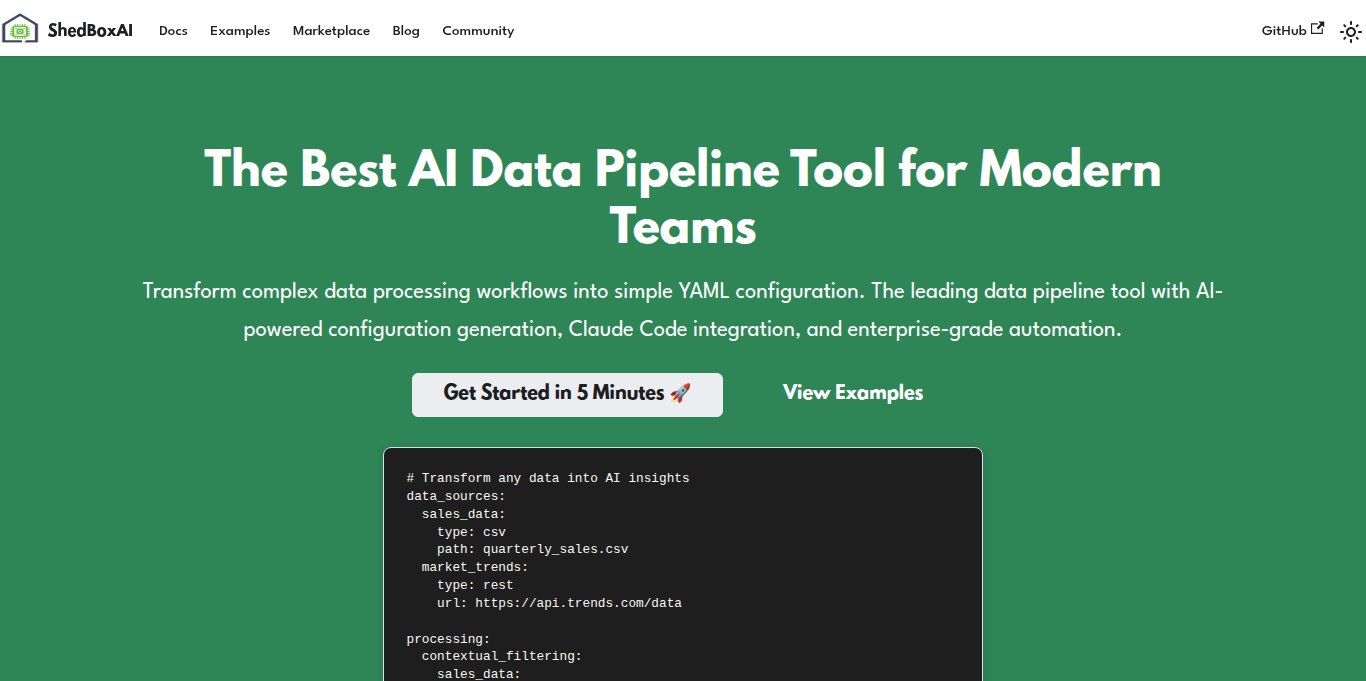Click the hero subtitle paragraph

point(683,310)
